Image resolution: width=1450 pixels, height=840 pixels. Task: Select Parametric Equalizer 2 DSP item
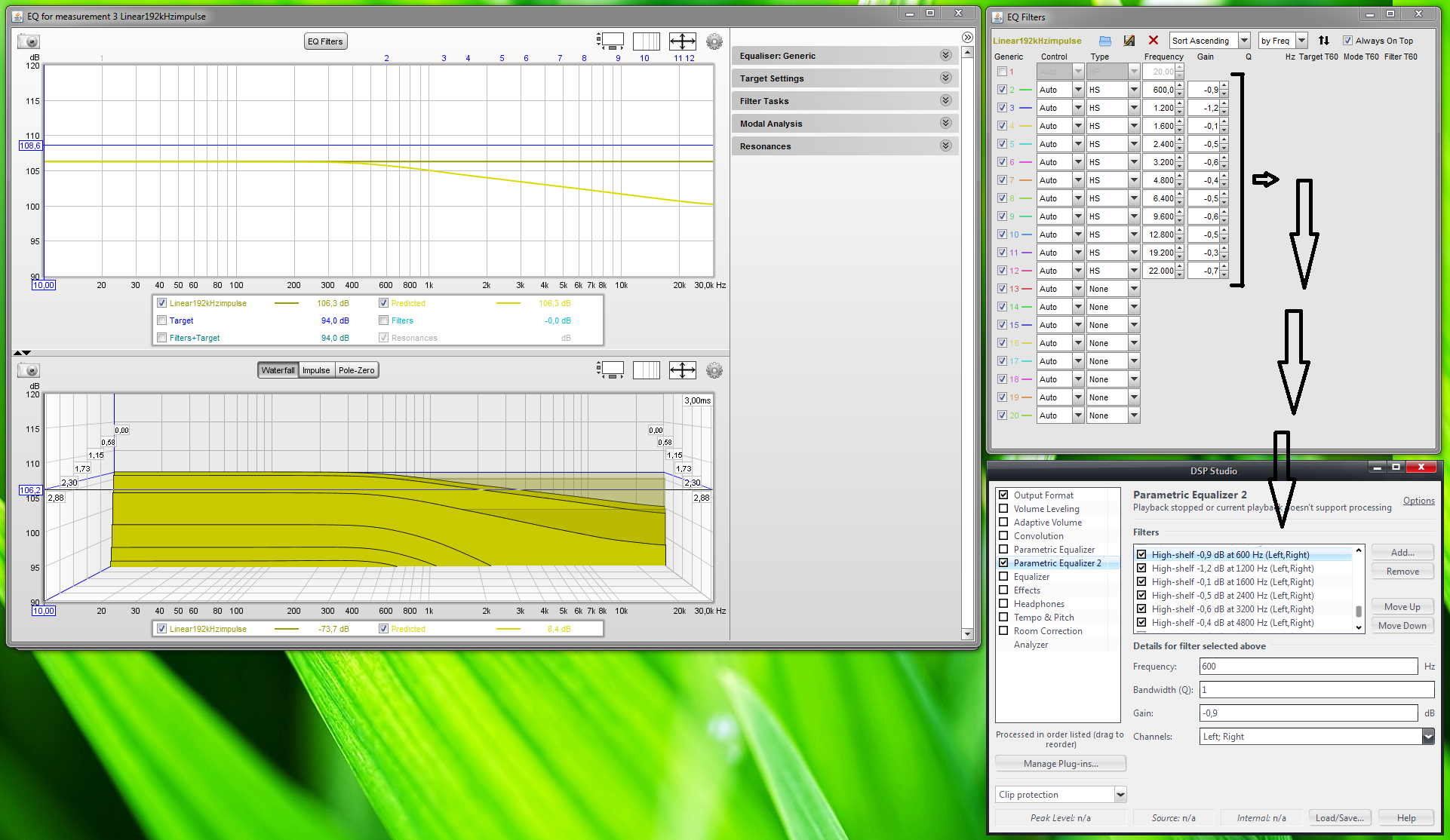click(x=1057, y=563)
